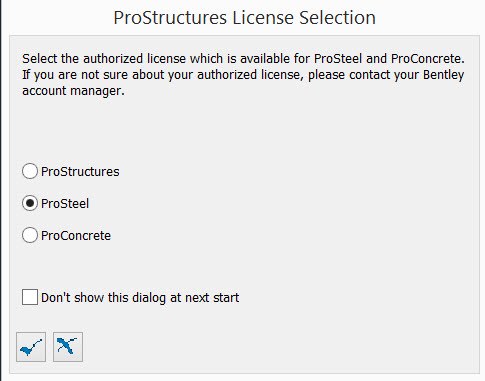This screenshot has height=381, width=485.
Task: Tick the empty square checkbox above the buttons
Action: [30, 297]
